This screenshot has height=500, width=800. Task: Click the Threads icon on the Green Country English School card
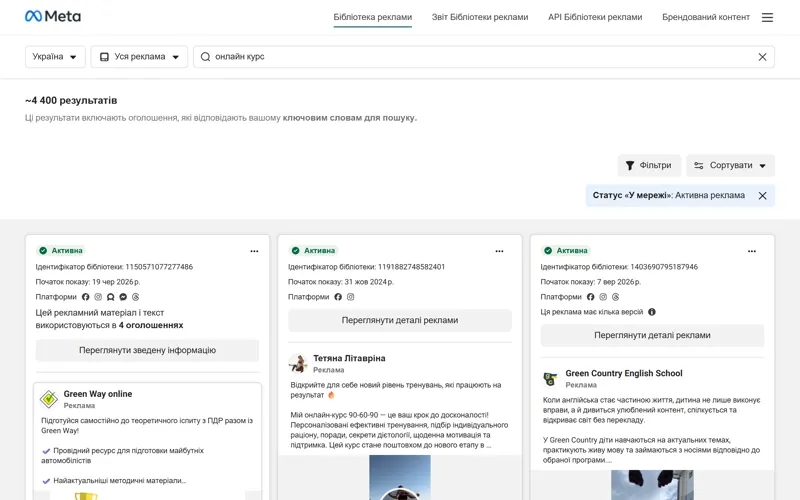coord(615,296)
